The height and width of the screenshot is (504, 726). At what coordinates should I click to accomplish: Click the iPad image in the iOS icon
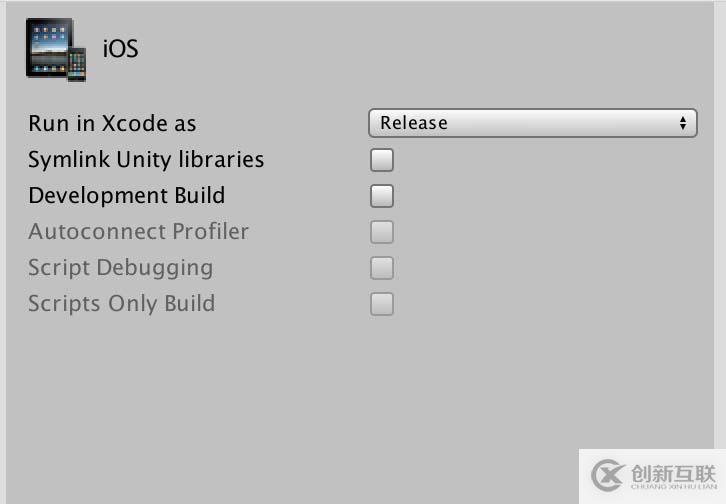pos(48,46)
